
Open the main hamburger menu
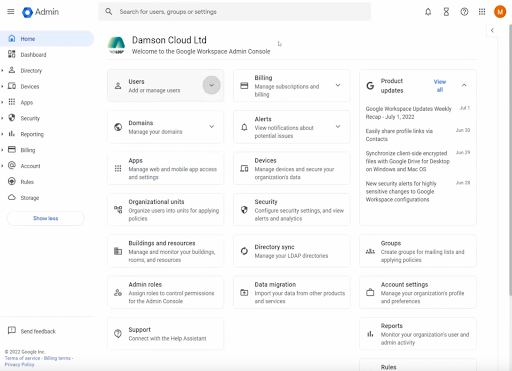pos(11,12)
